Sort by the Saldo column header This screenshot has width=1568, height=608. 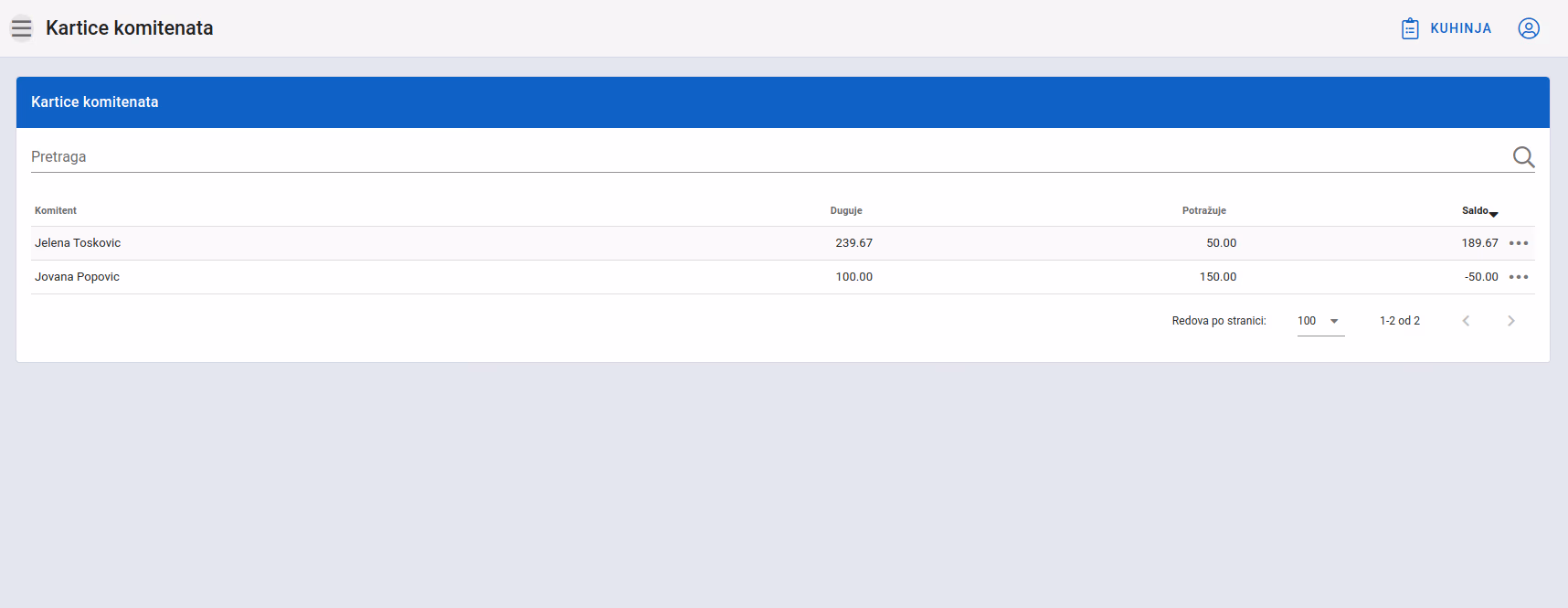(x=1475, y=210)
